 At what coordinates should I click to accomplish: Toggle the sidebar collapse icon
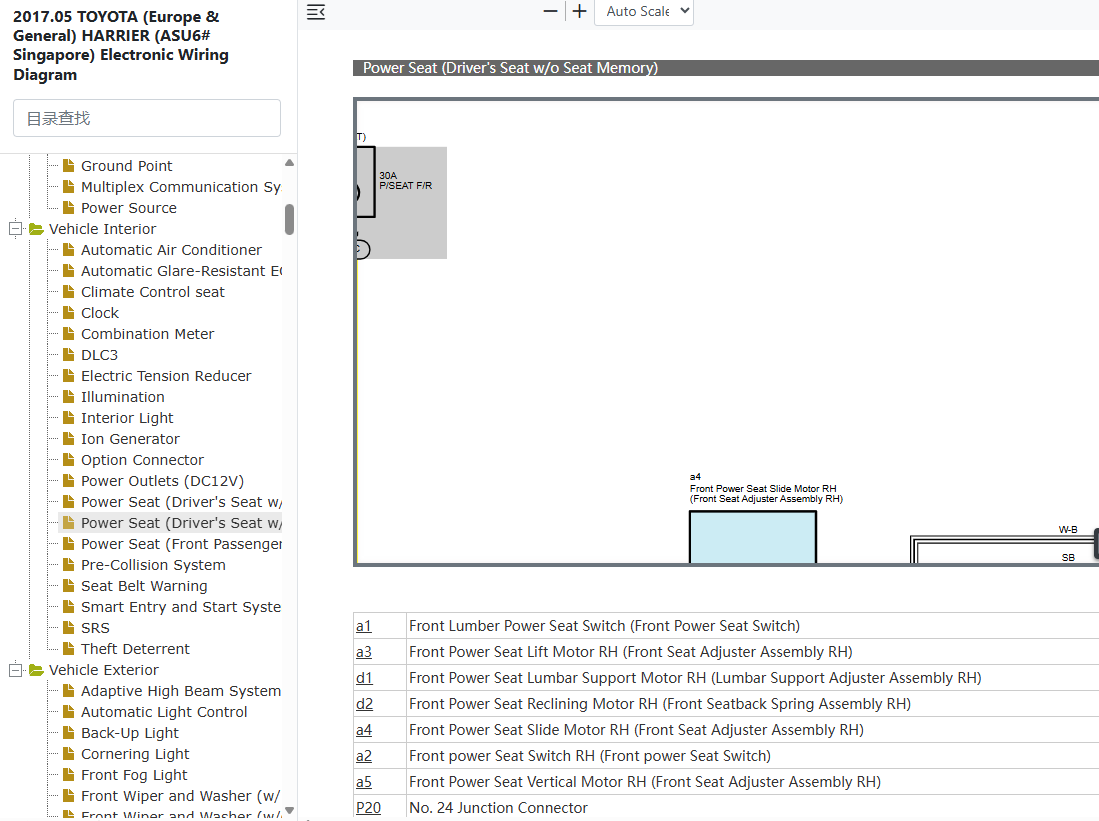[316, 12]
